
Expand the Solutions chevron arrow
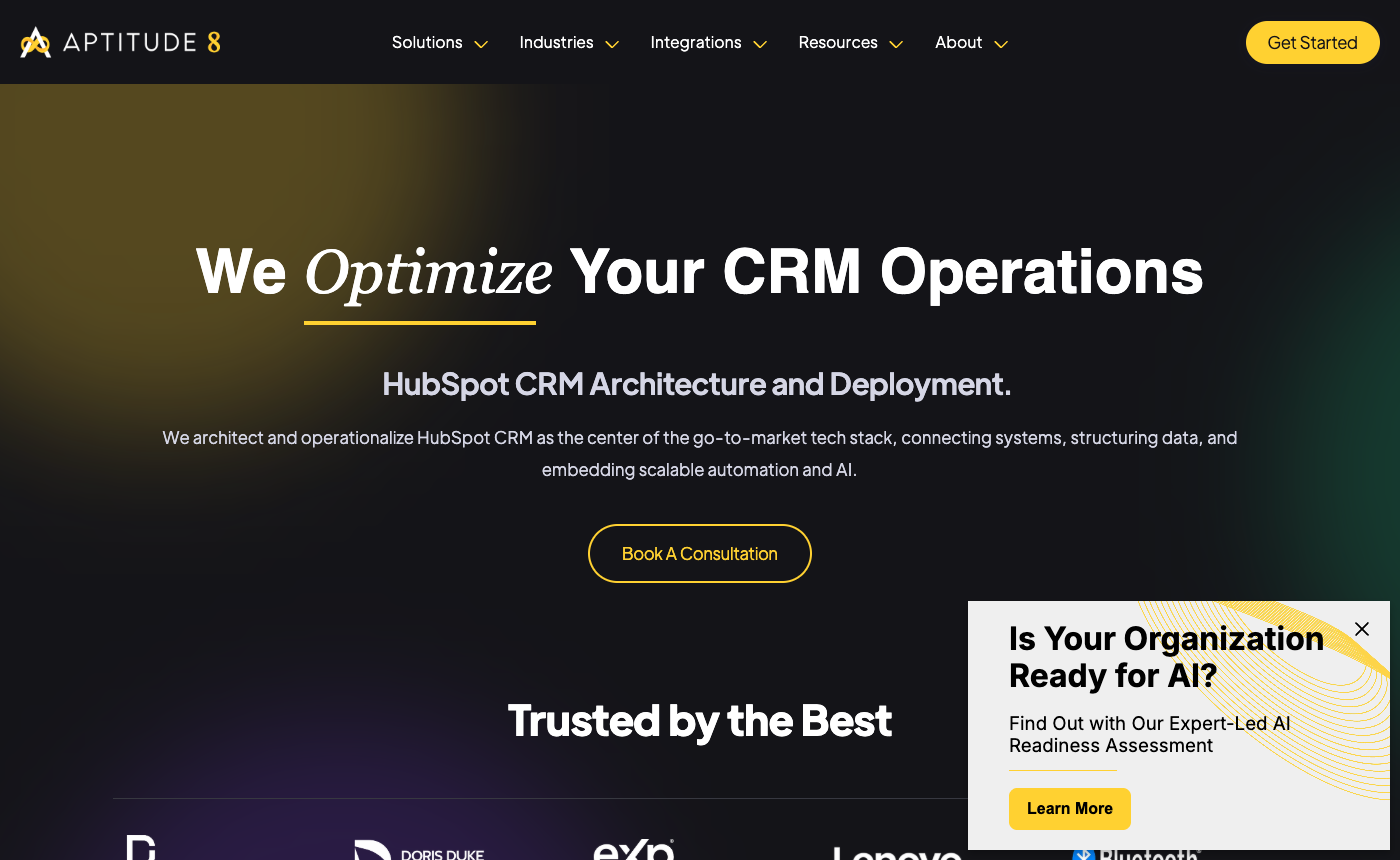pos(481,44)
